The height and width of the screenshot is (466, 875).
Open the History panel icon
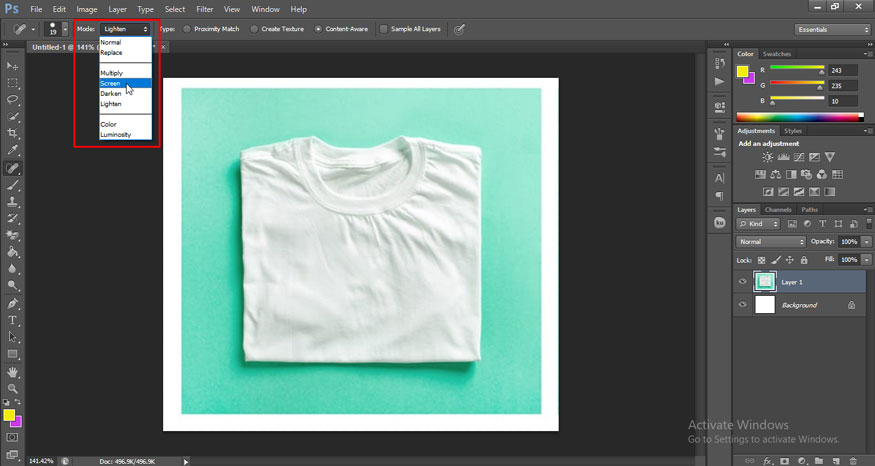tap(719, 64)
